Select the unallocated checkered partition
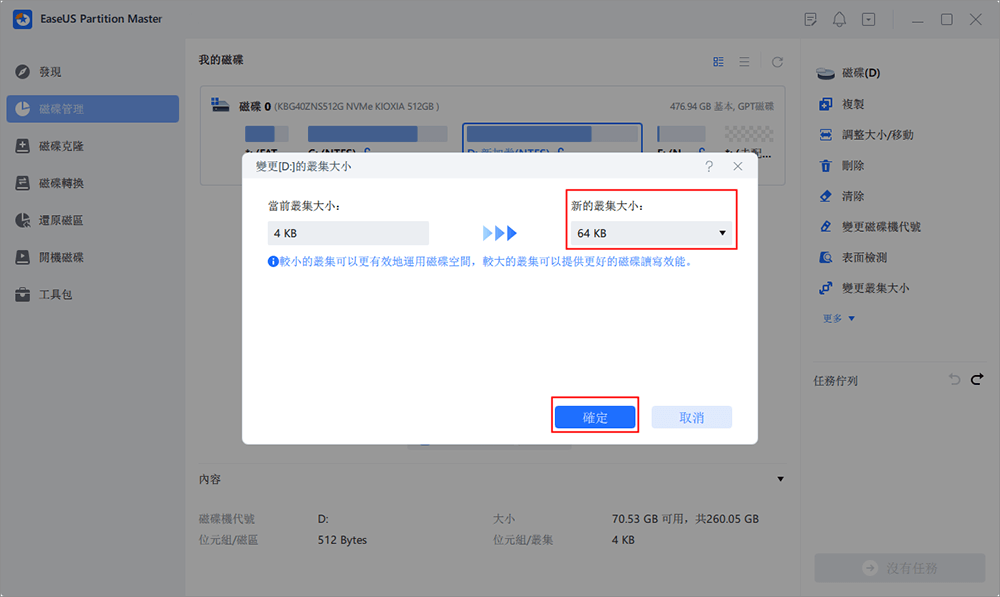The width and height of the screenshot is (1000, 597). [x=749, y=134]
